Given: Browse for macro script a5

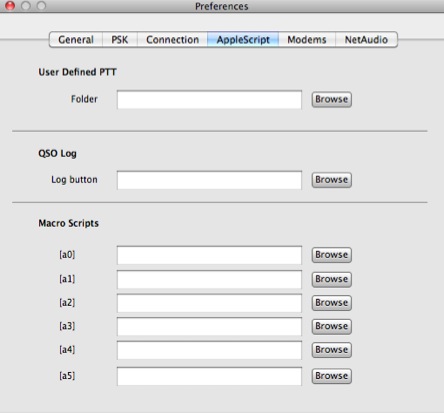Looking at the screenshot, I should pyautogui.click(x=332, y=376).
